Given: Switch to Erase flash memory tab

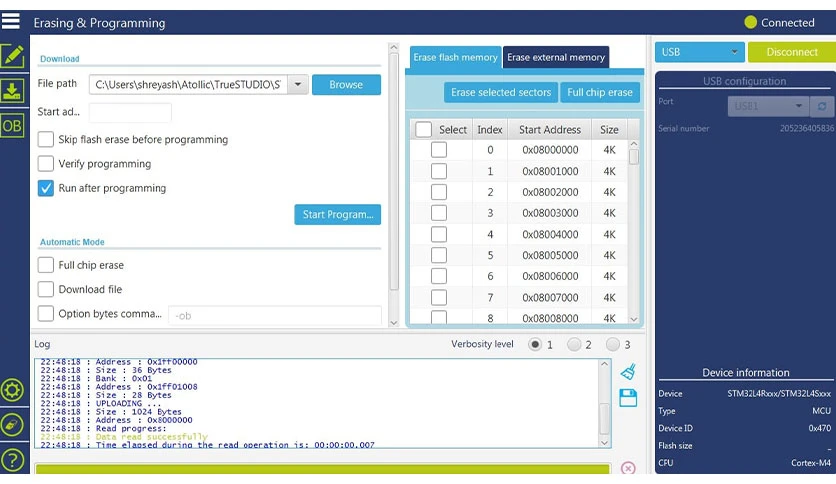Looking at the screenshot, I should tap(455, 57).
